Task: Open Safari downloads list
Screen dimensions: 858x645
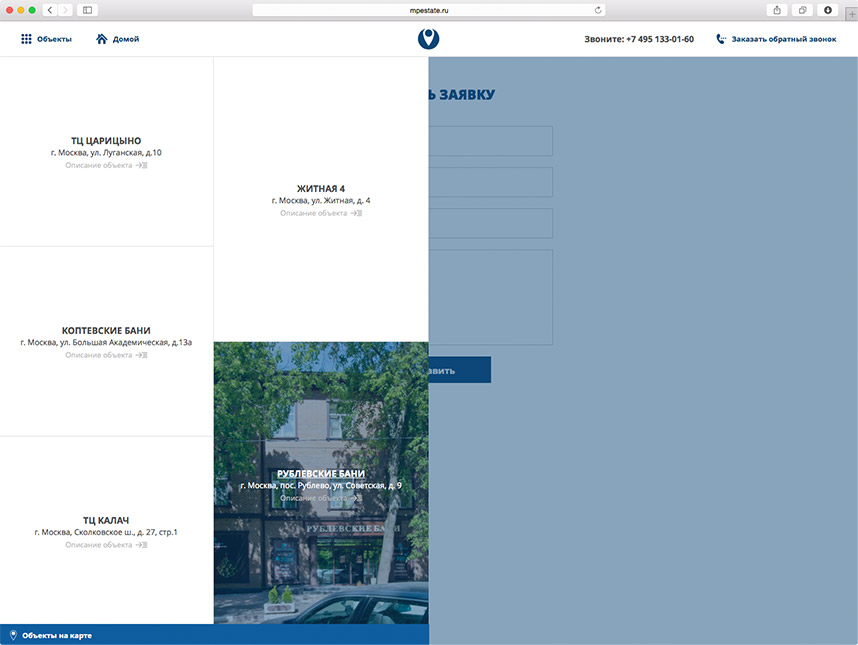Action: tap(828, 10)
